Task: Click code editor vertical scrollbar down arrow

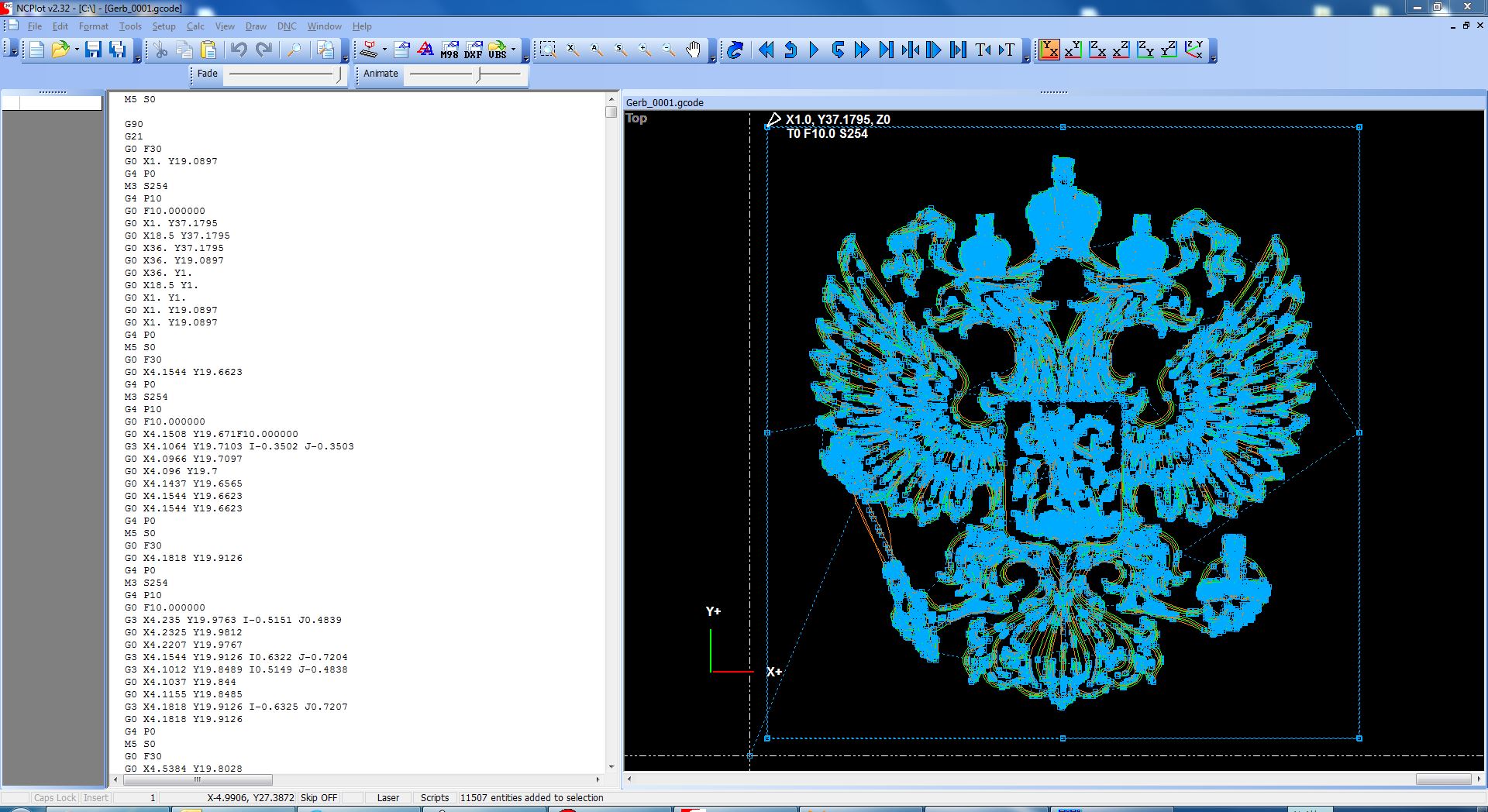Action: 611,767
